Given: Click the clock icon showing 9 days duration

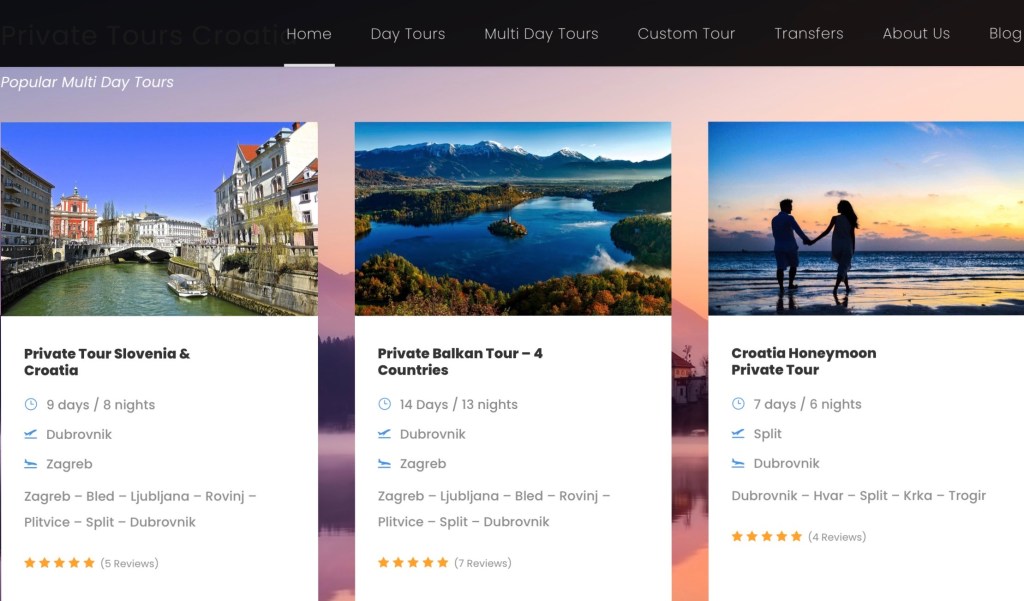Looking at the screenshot, I should 31,404.
